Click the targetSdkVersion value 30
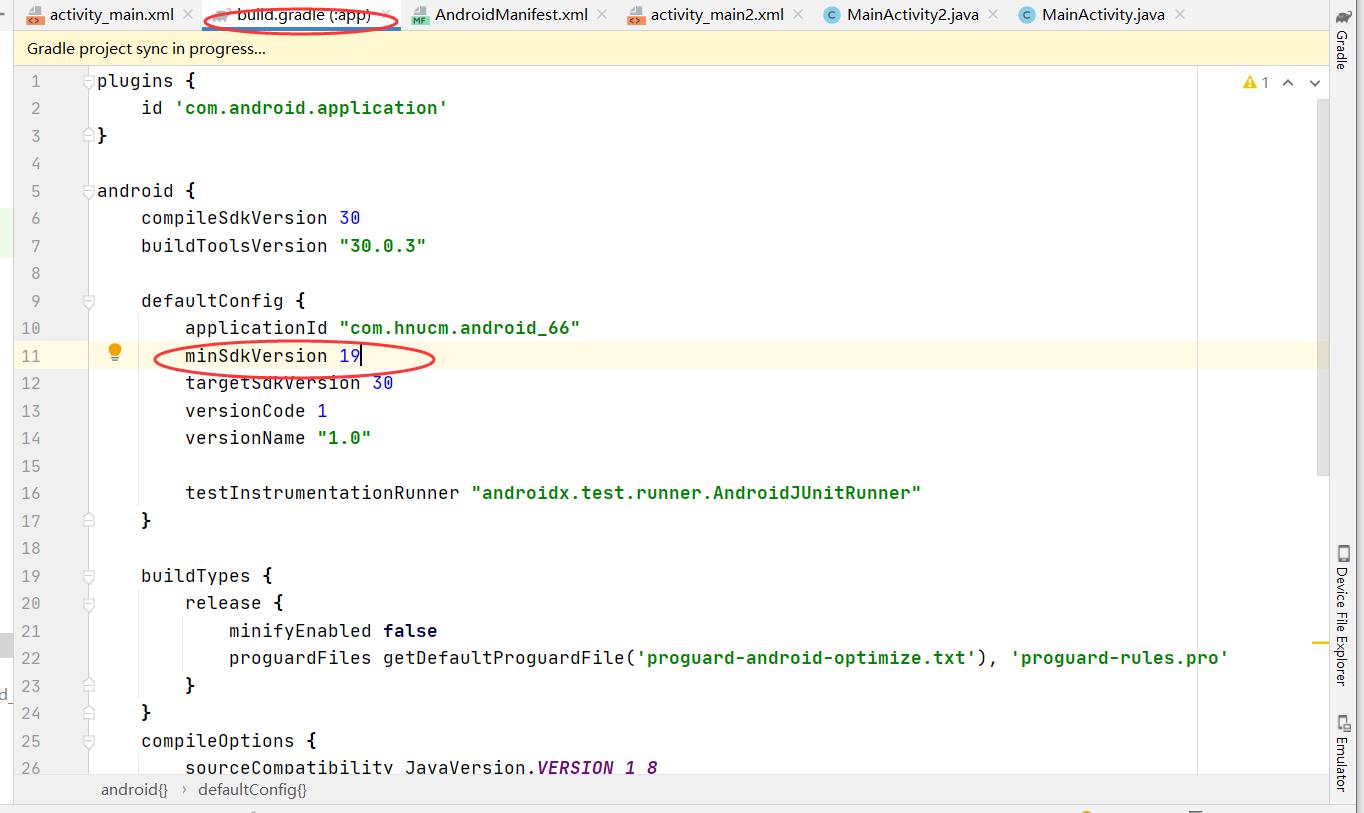The image size is (1364, 813). [382, 383]
